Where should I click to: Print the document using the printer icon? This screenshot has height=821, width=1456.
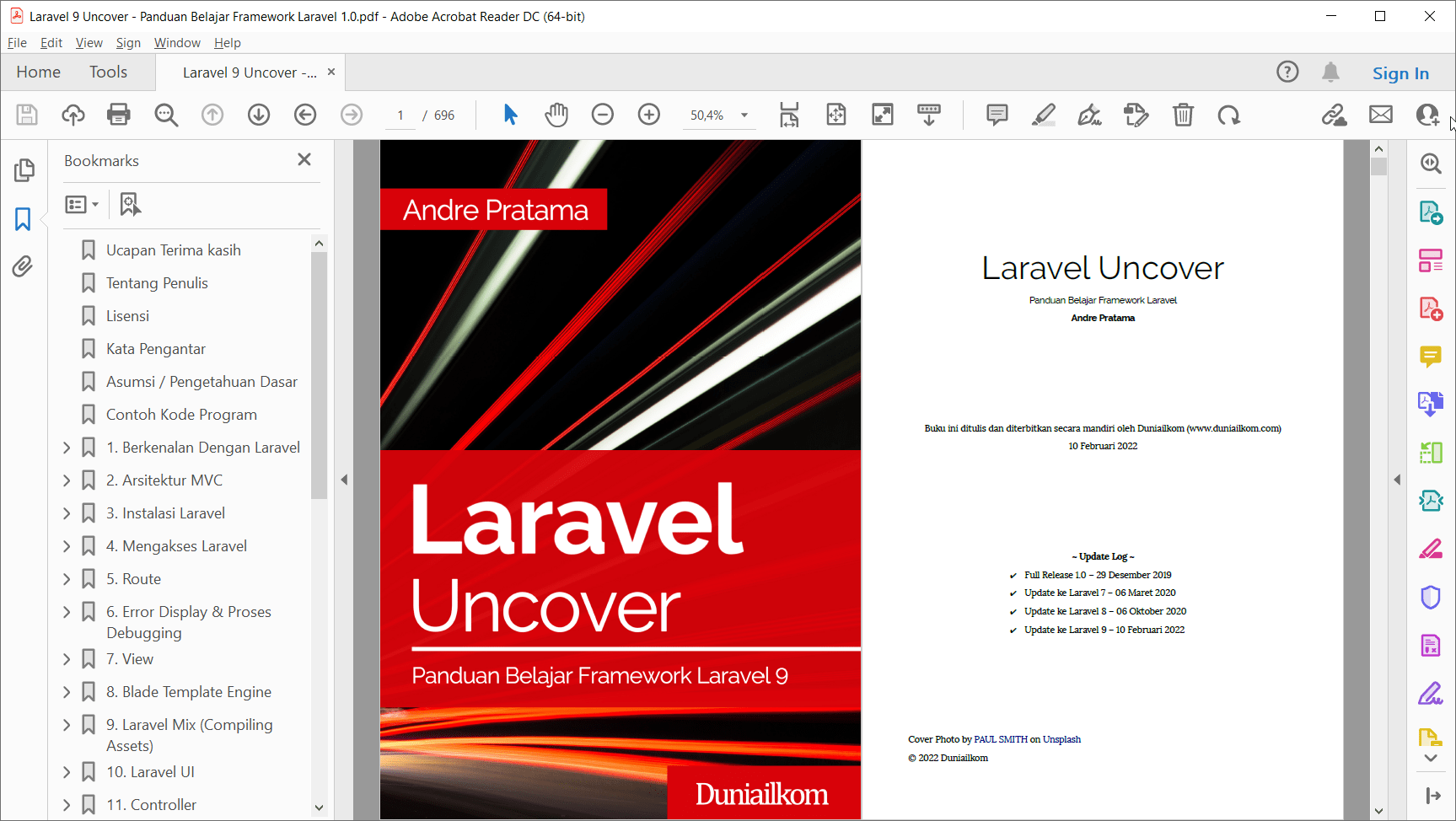[x=119, y=115]
